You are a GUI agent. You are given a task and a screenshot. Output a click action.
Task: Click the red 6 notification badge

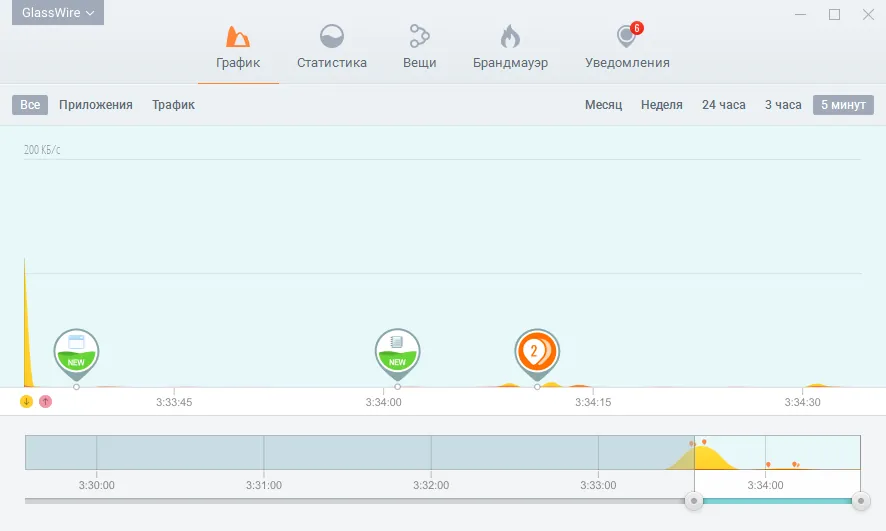pyautogui.click(x=637, y=28)
